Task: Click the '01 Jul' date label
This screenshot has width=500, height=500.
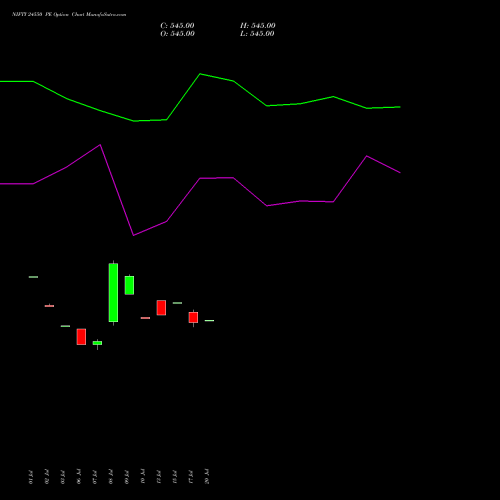Action: pos(31,477)
